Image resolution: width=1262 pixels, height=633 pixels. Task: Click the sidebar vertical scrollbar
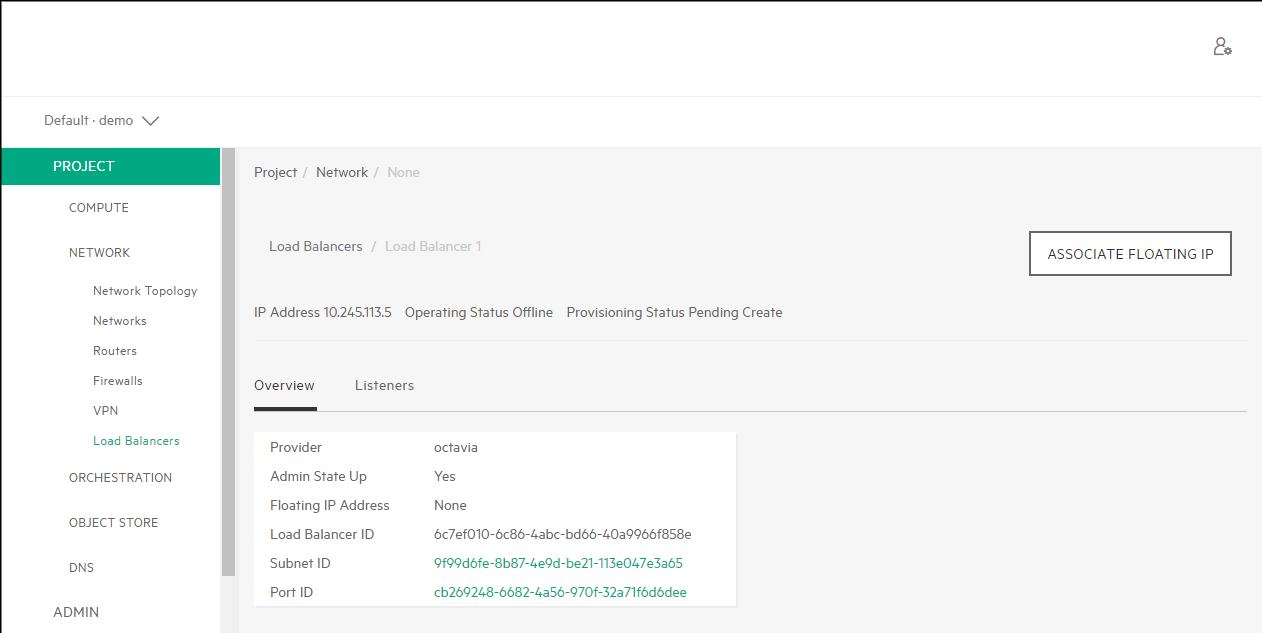click(228, 360)
